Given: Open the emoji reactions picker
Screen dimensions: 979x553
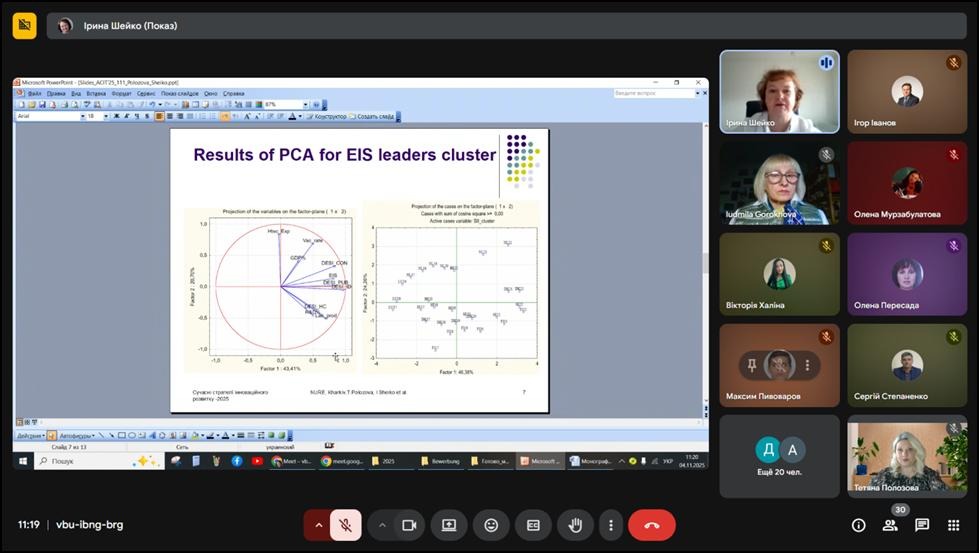Looking at the screenshot, I should 491,525.
